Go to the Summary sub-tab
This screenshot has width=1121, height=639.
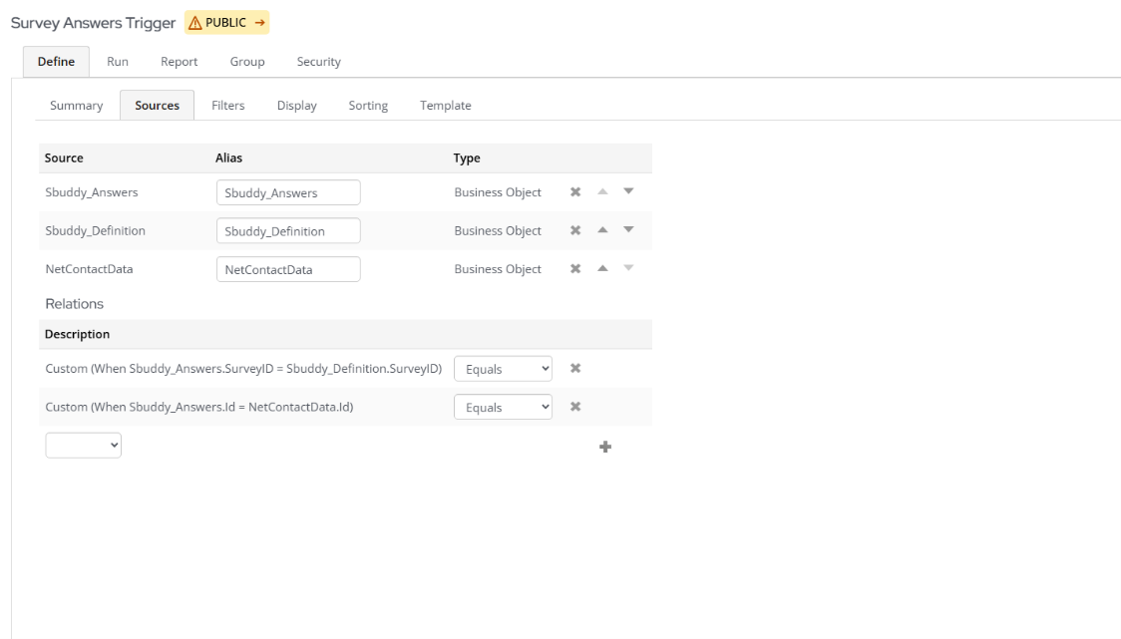coord(76,105)
